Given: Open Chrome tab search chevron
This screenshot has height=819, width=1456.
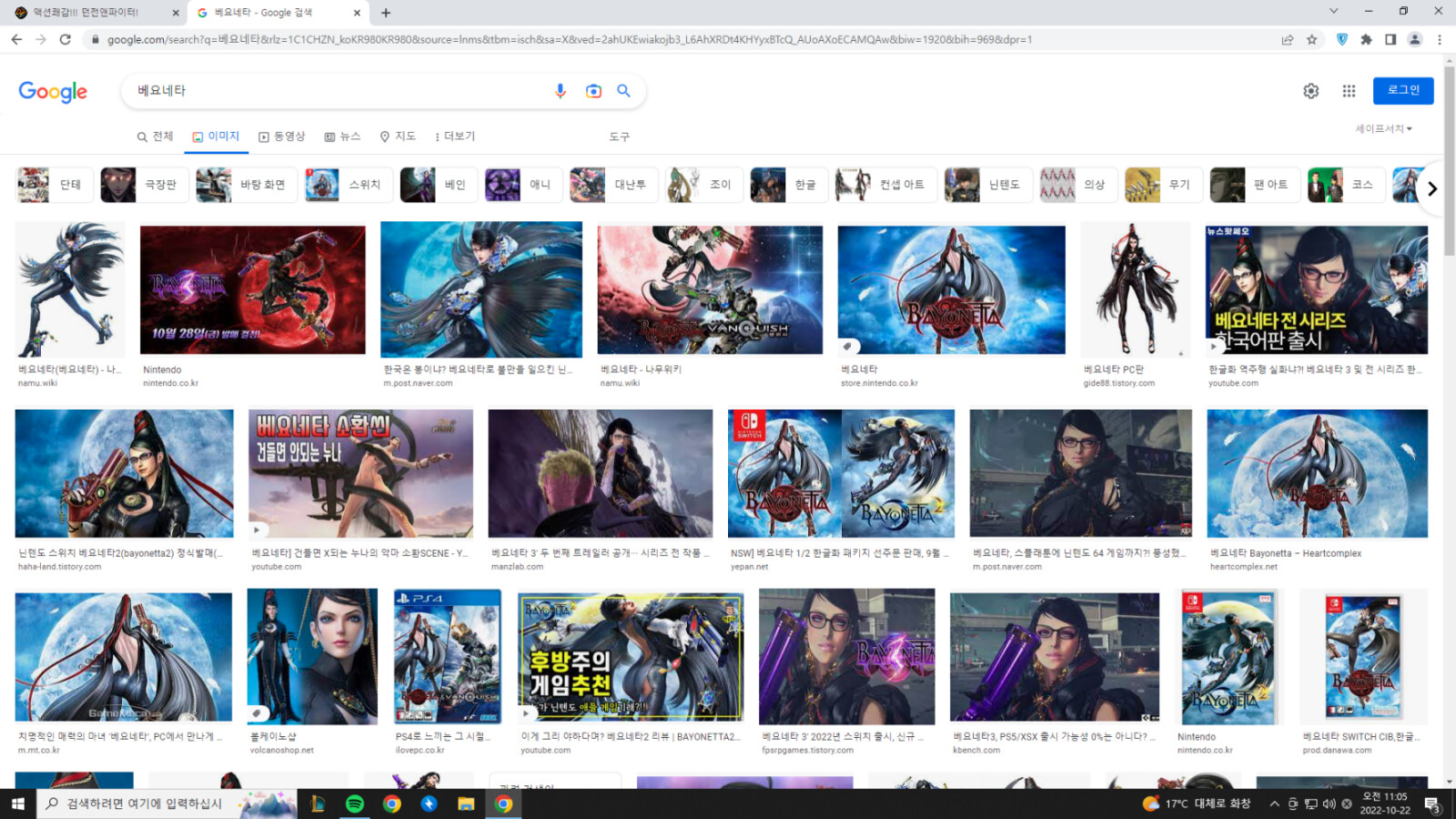Looking at the screenshot, I should click(1333, 12).
